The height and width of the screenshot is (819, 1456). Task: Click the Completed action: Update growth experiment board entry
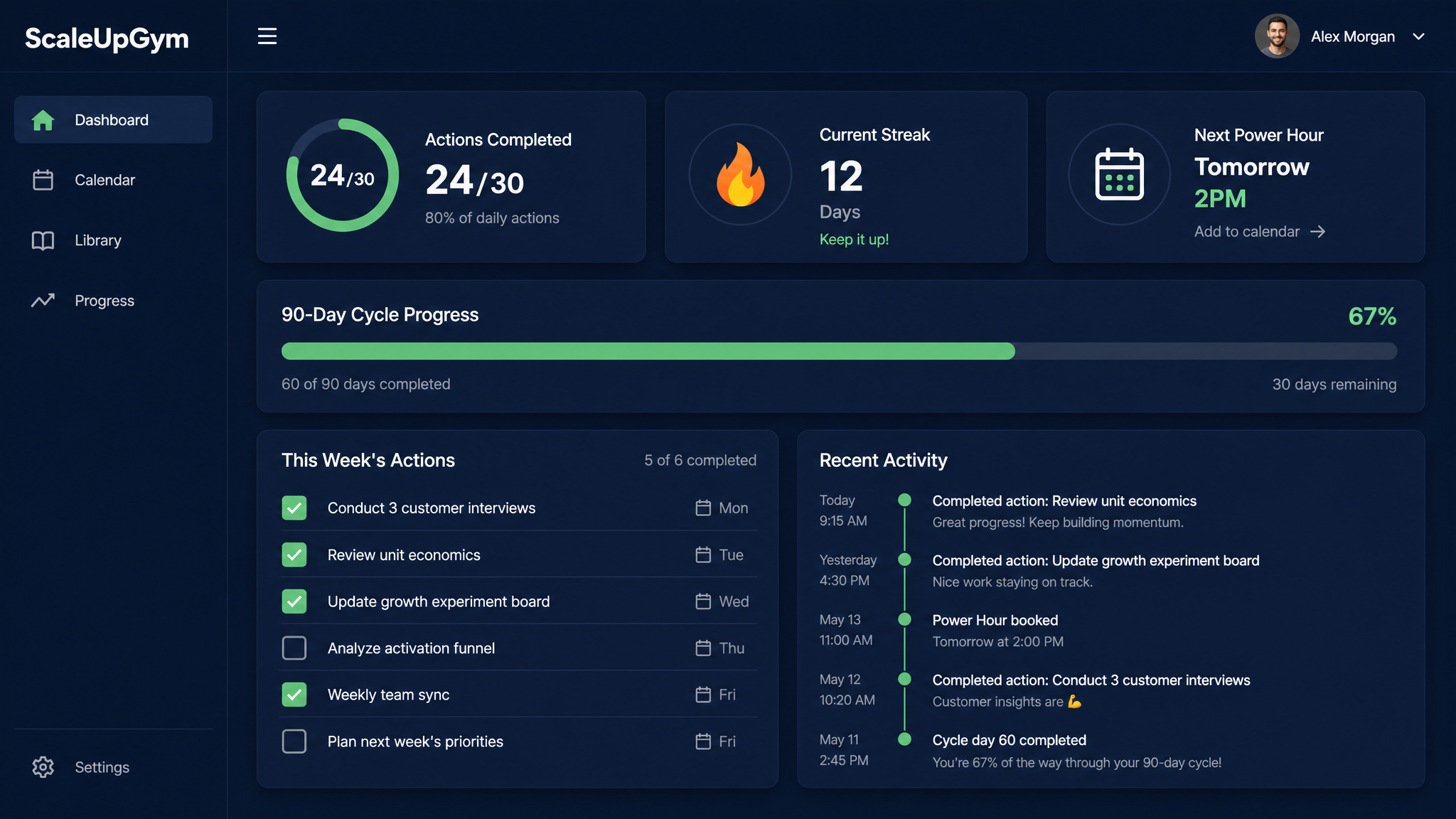coord(1096,561)
